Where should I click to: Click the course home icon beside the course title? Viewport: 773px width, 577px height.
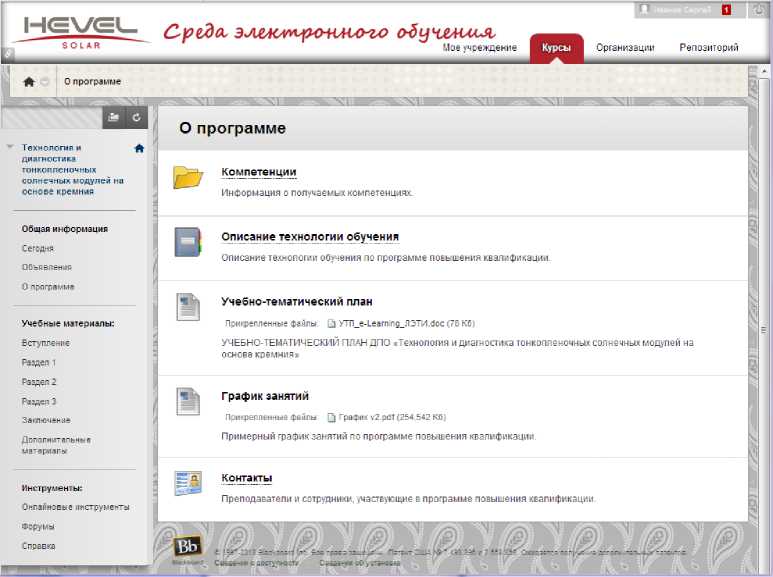click(140, 148)
